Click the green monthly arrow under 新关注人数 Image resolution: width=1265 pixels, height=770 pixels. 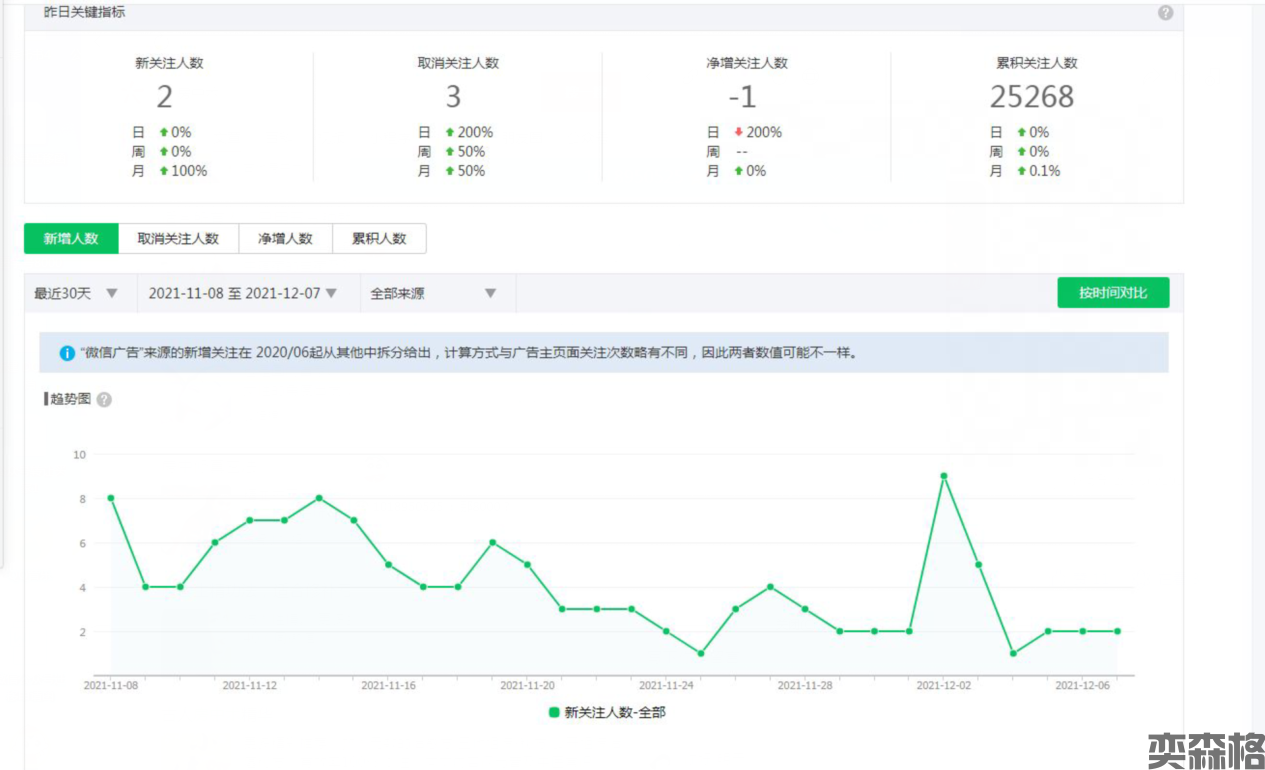coord(164,171)
